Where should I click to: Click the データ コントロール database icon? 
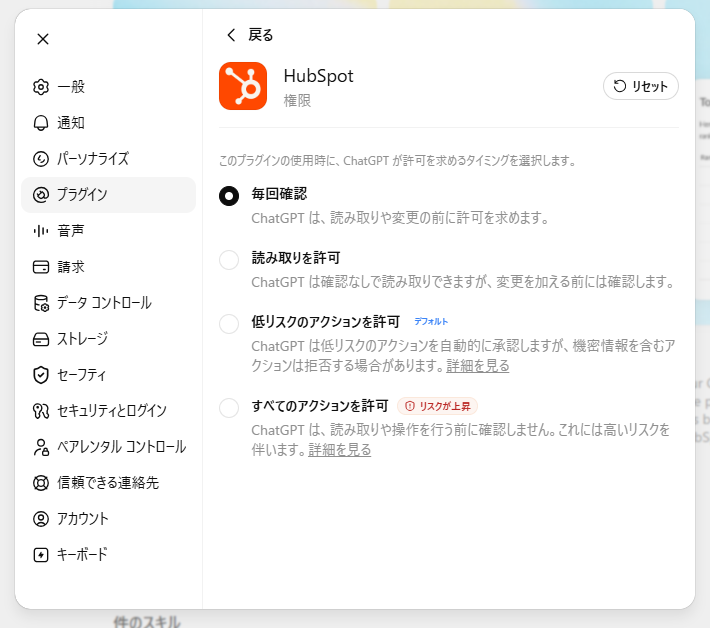point(41,303)
